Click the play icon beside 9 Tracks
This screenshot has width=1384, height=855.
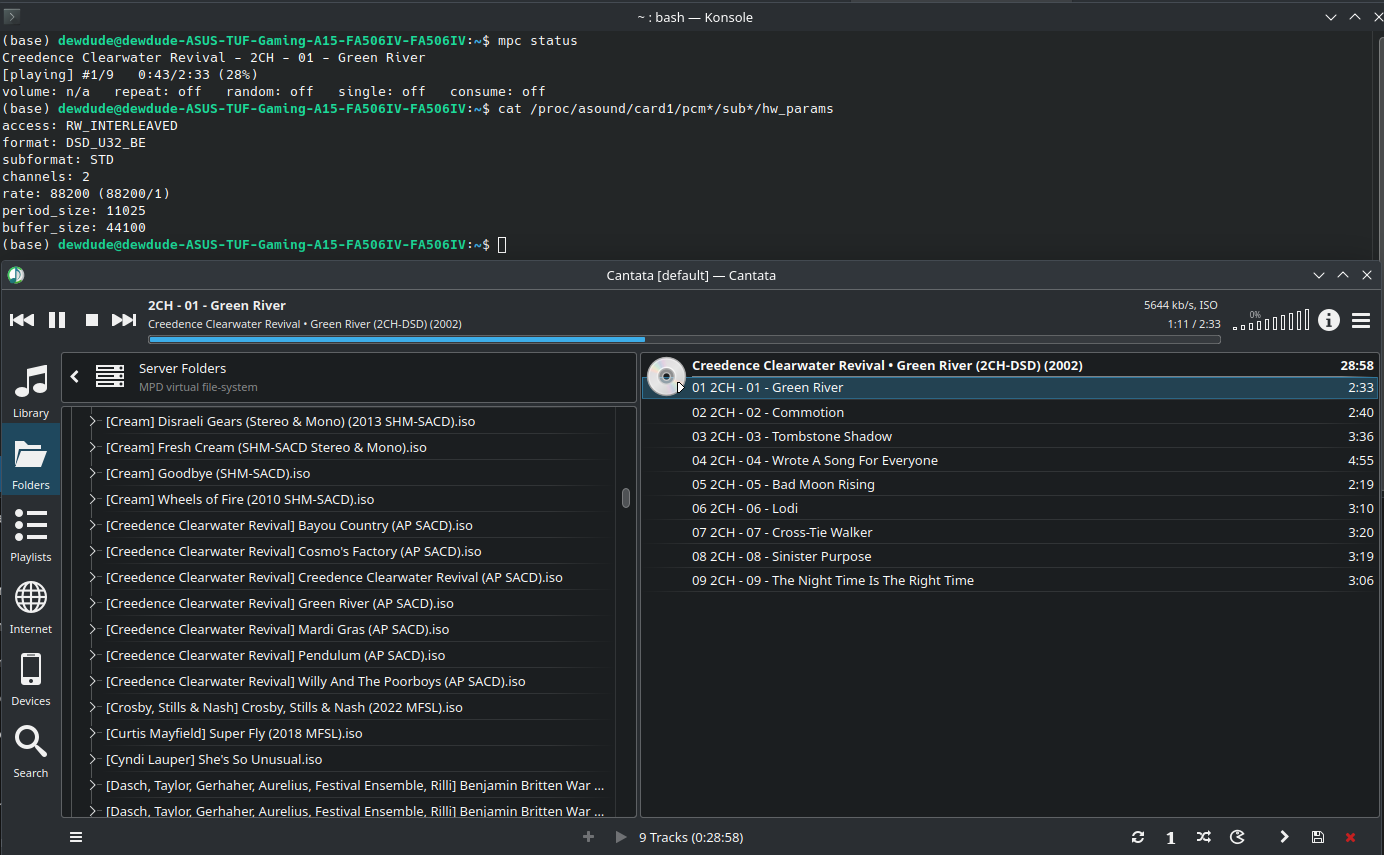pos(621,837)
